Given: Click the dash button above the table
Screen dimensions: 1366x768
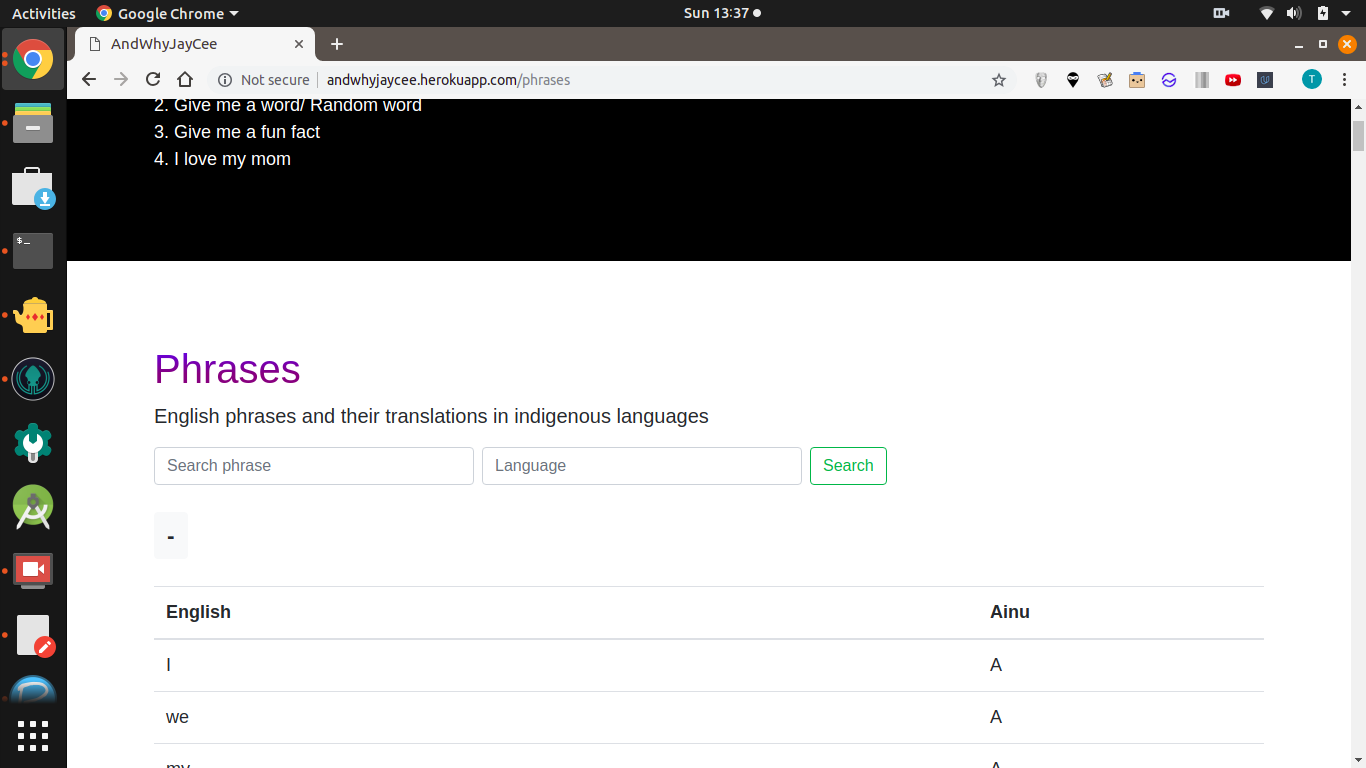Looking at the screenshot, I should [x=171, y=536].
